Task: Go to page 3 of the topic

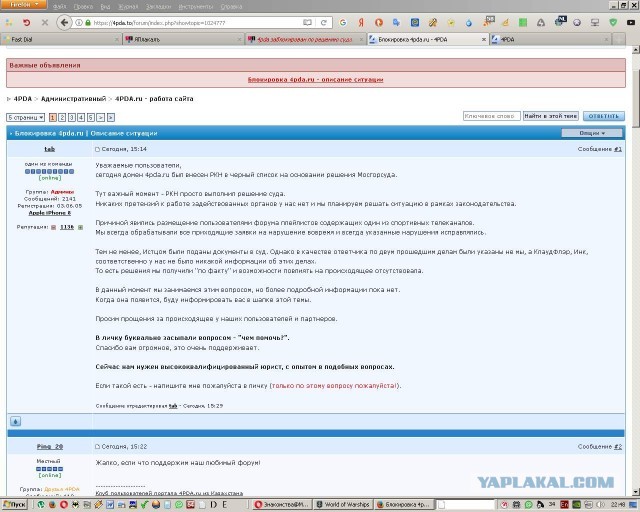Action: pos(71,118)
